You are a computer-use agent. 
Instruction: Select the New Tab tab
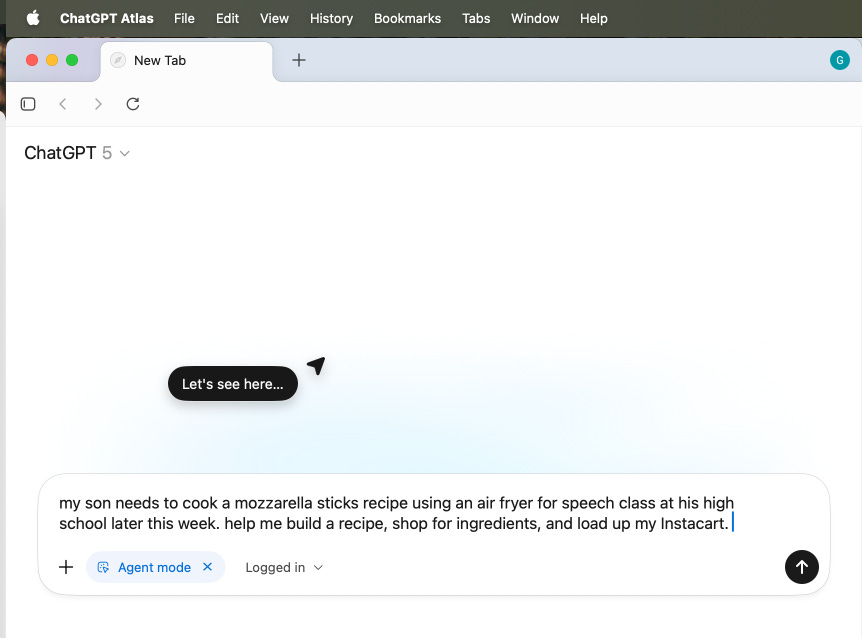[x=186, y=60]
